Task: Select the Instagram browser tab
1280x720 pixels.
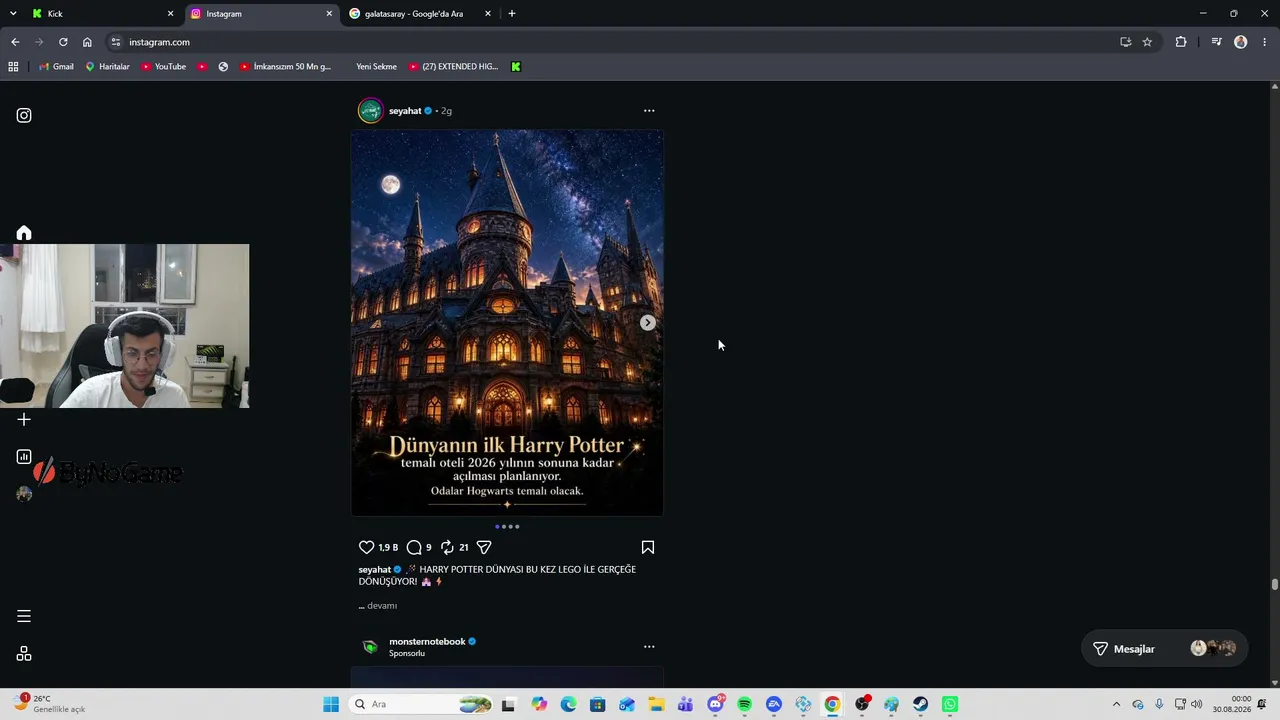Action: click(261, 14)
